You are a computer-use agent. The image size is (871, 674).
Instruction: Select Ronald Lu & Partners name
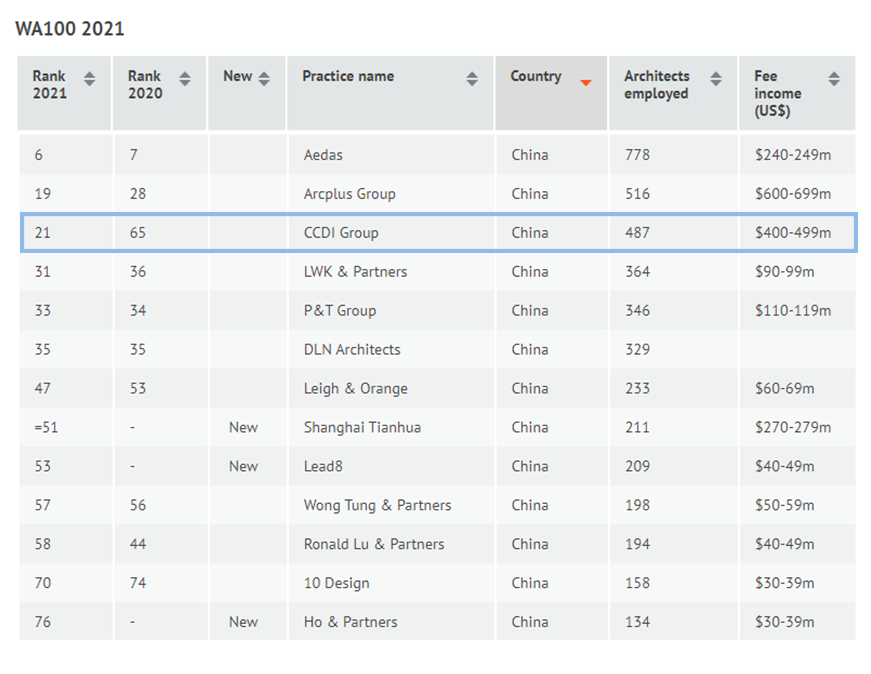tap(374, 544)
